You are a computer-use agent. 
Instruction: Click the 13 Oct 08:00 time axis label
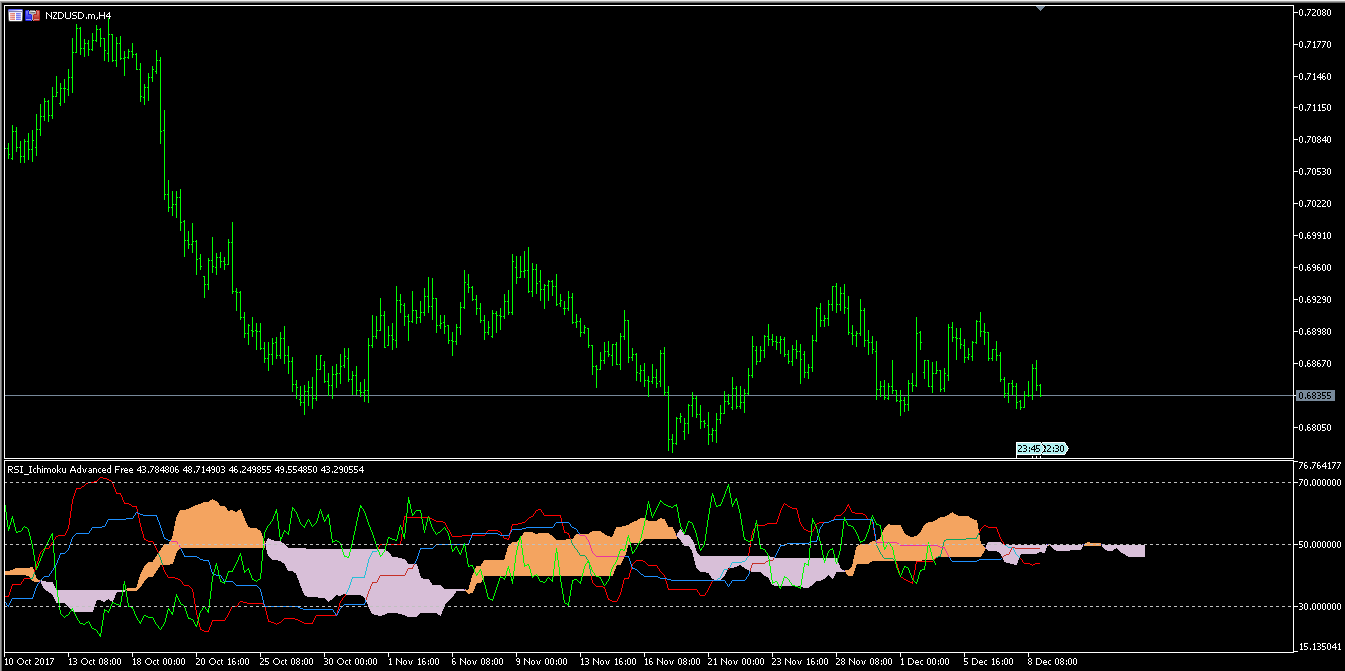coord(95,662)
